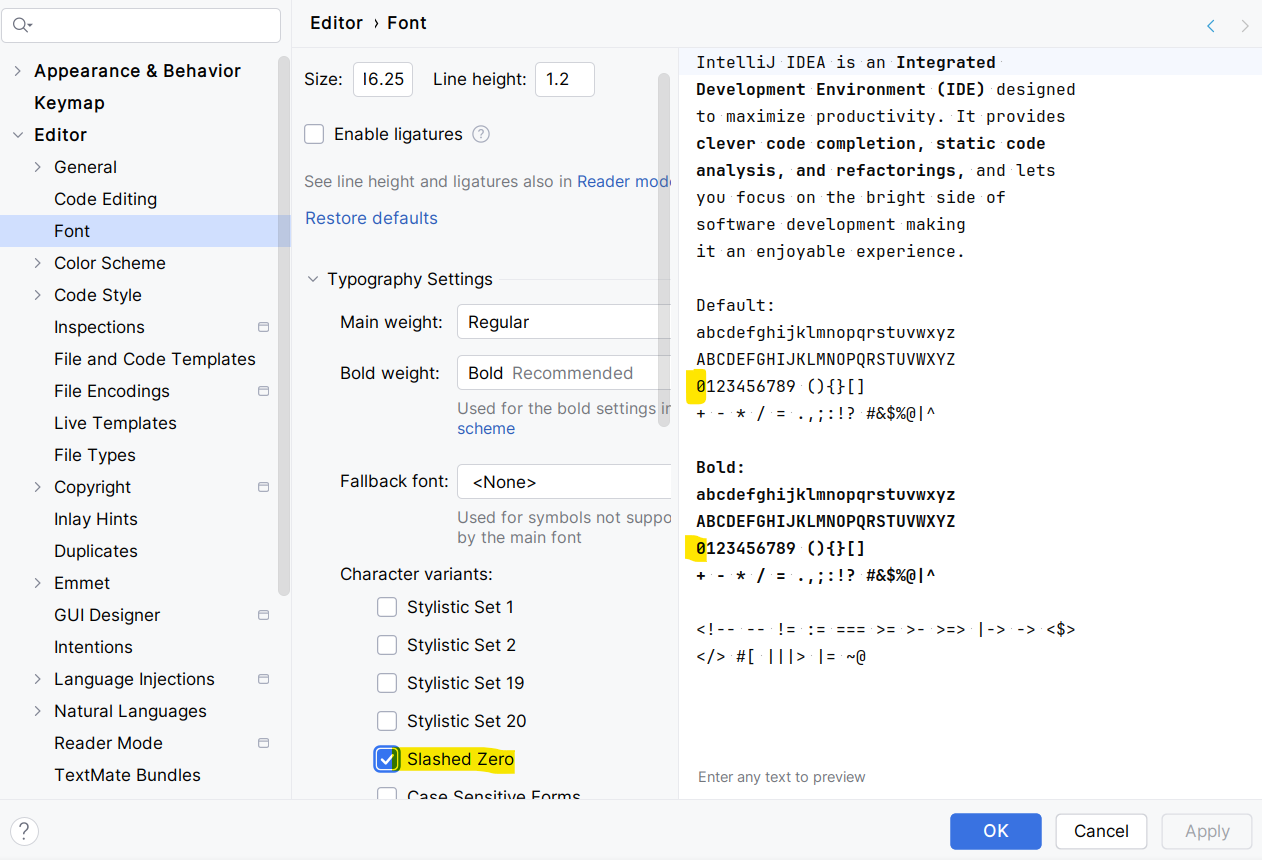Collapse the Typography Settings section
This screenshot has width=1262, height=860.
tap(313, 280)
